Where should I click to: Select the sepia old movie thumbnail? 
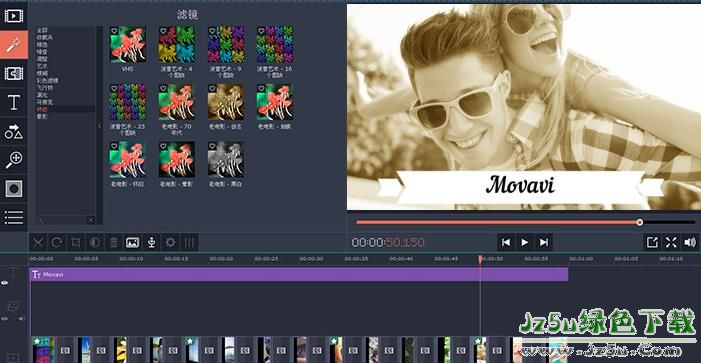click(226, 102)
